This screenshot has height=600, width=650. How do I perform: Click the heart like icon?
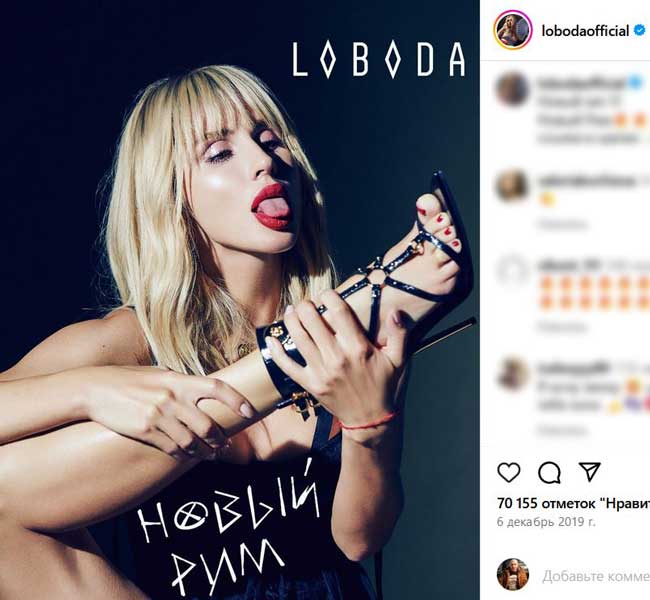coord(509,472)
